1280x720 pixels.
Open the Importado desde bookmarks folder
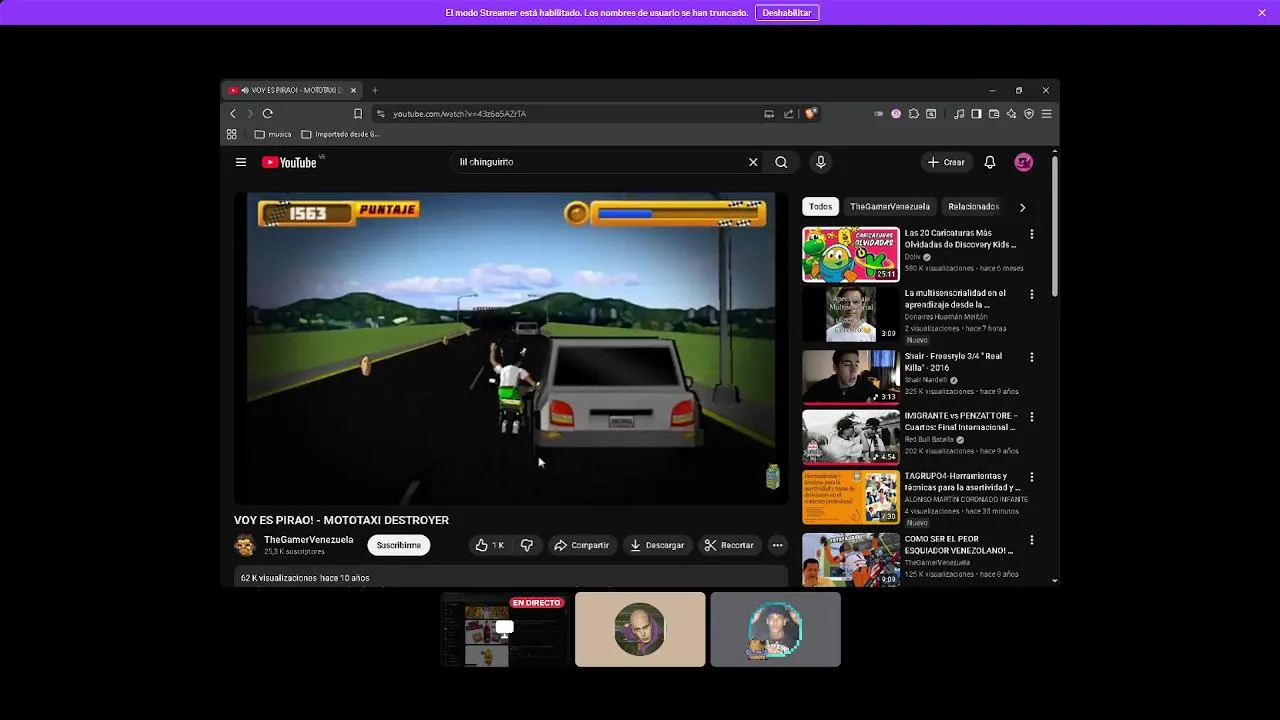(341, 134)
